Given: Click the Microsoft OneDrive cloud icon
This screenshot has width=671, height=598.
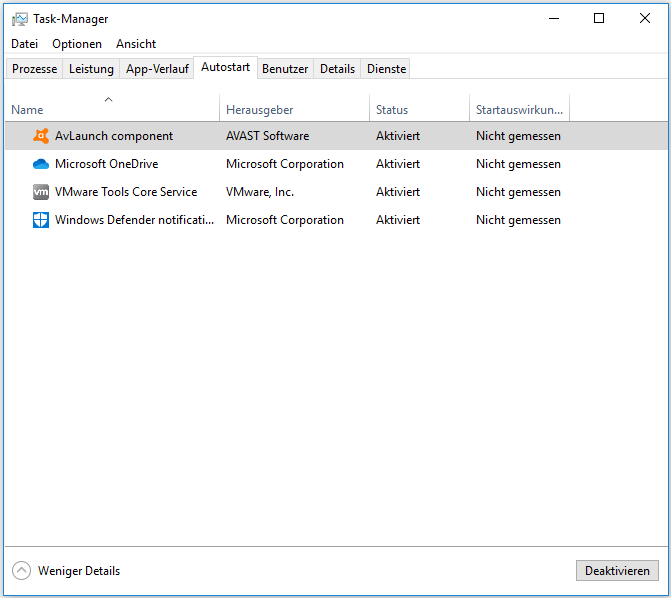Looking at the screenshot, I should point(41,164).
